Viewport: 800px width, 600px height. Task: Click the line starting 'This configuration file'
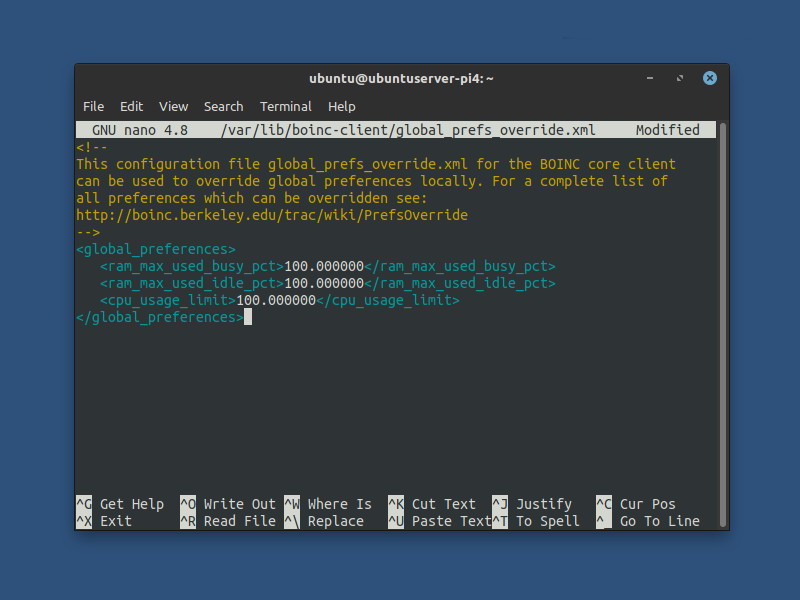tap(376, 164)
